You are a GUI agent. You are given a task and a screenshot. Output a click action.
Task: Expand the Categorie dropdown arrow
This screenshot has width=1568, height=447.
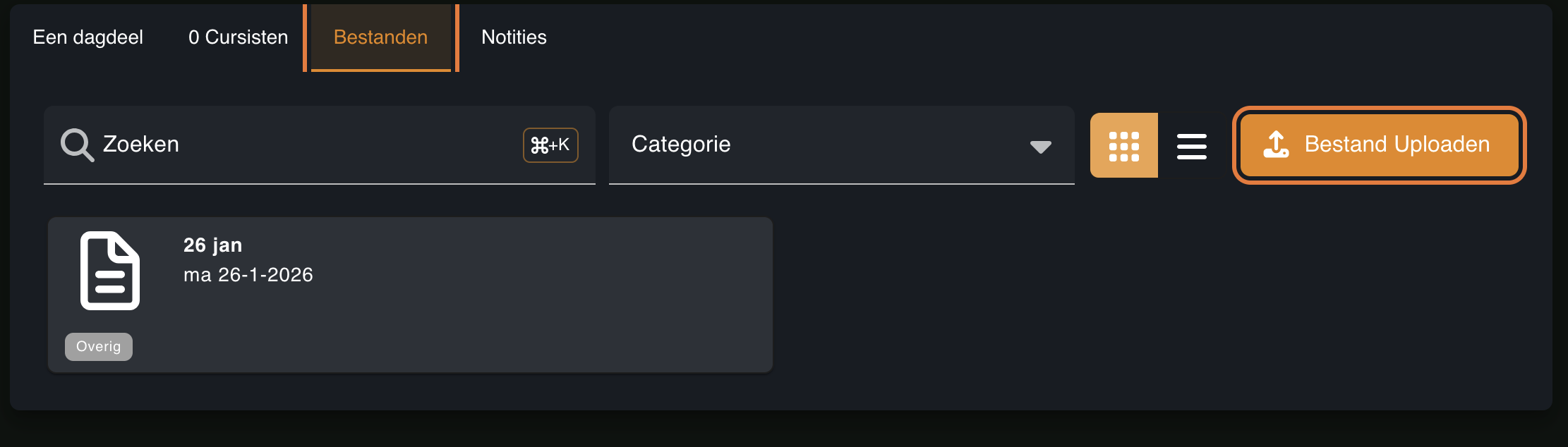tap(1040, 147)
